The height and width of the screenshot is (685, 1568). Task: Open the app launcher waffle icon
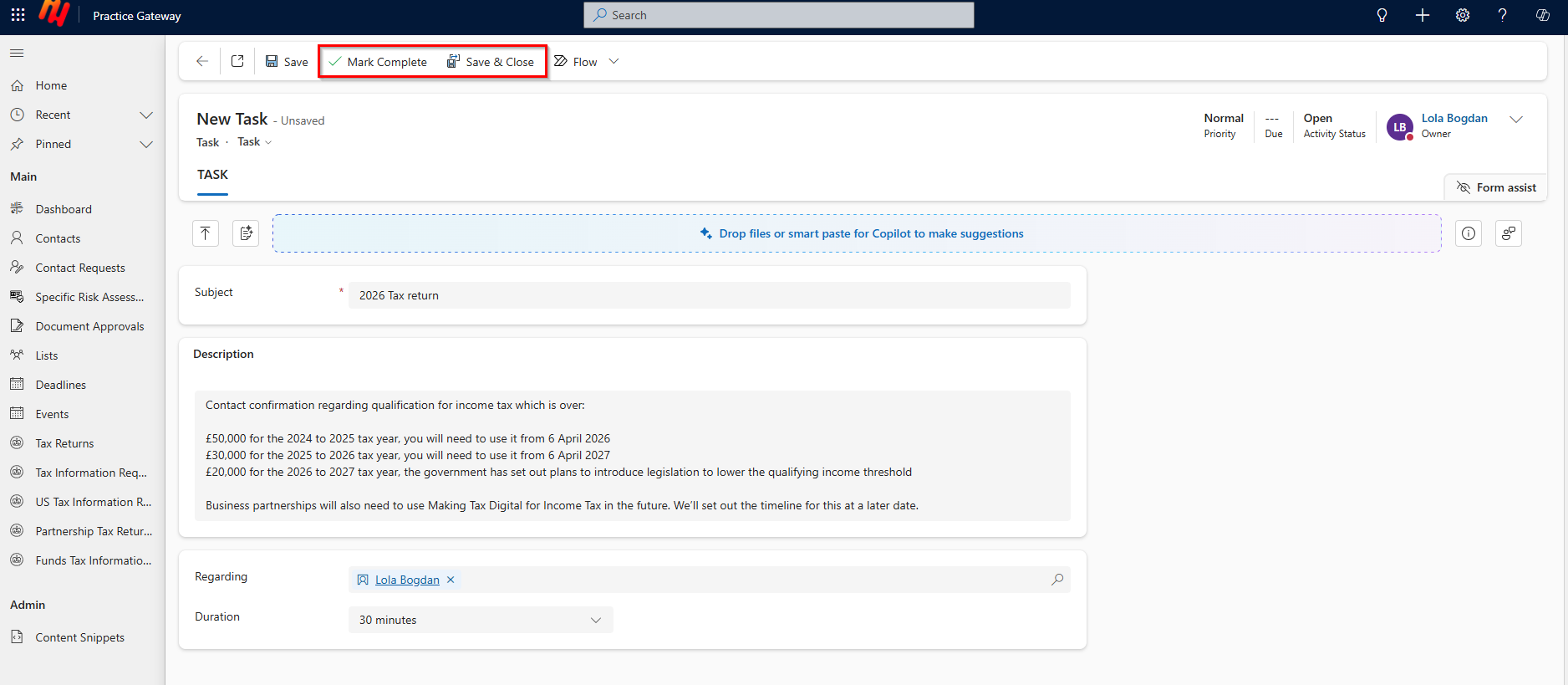tap(18, 15)
